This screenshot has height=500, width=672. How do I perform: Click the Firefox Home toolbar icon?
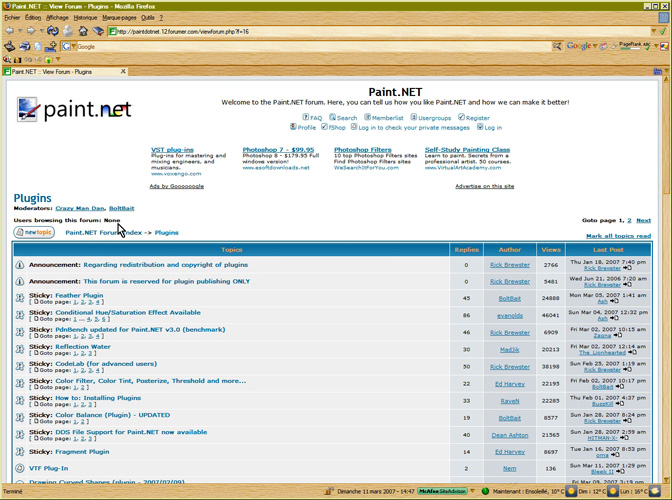pyautogui.click(x=83, y=31)
